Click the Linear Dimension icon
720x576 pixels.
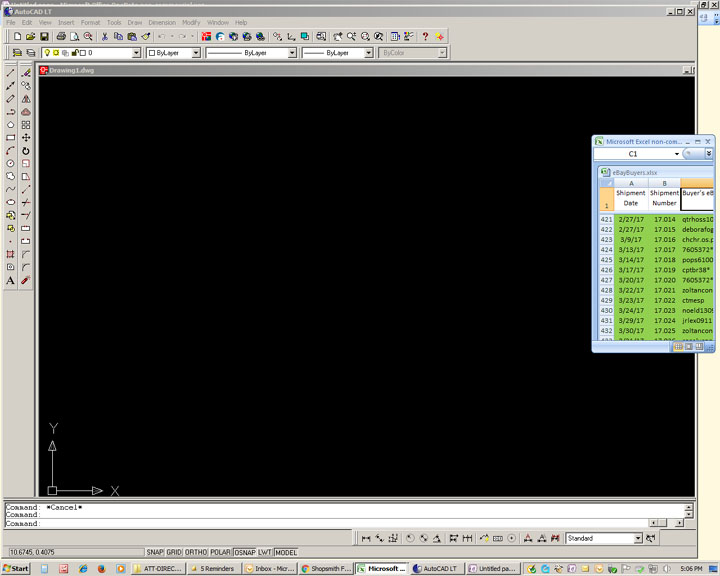tap(366, 538)
